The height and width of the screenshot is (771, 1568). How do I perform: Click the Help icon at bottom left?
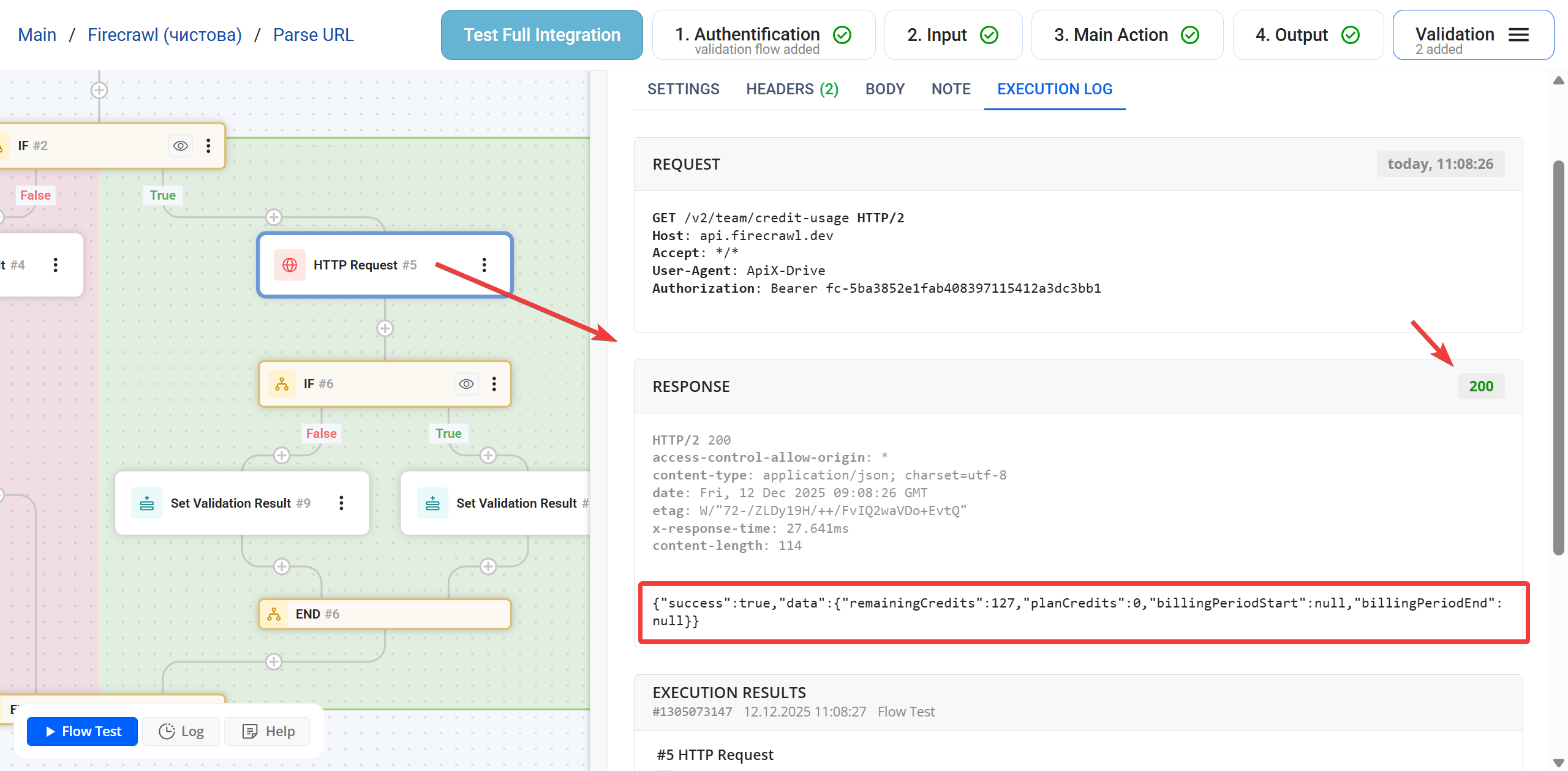[250, 731]
